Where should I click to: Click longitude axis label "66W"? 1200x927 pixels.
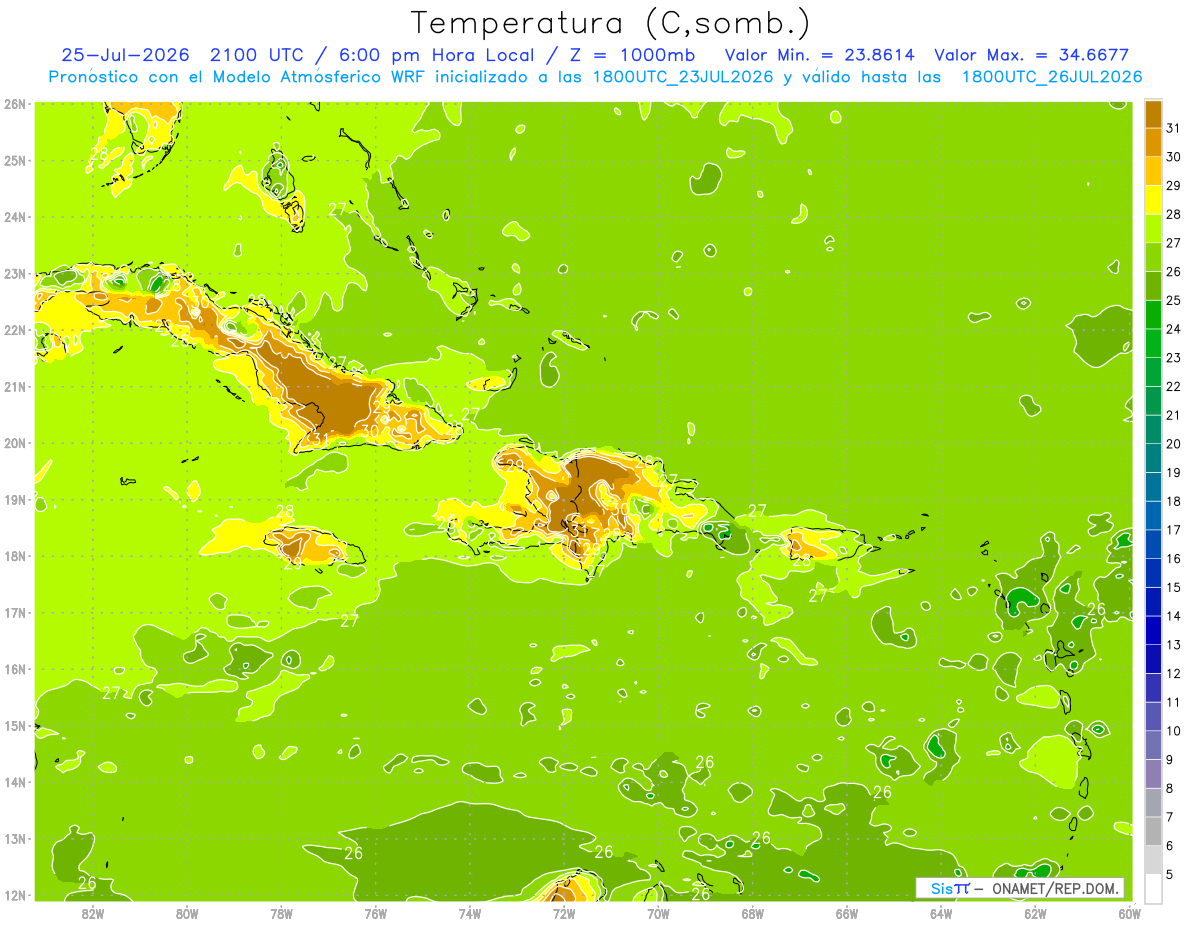[847, 913]
